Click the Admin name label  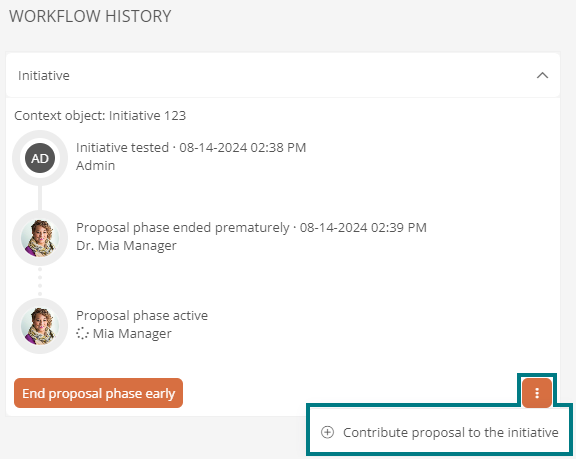coord(96,166)
